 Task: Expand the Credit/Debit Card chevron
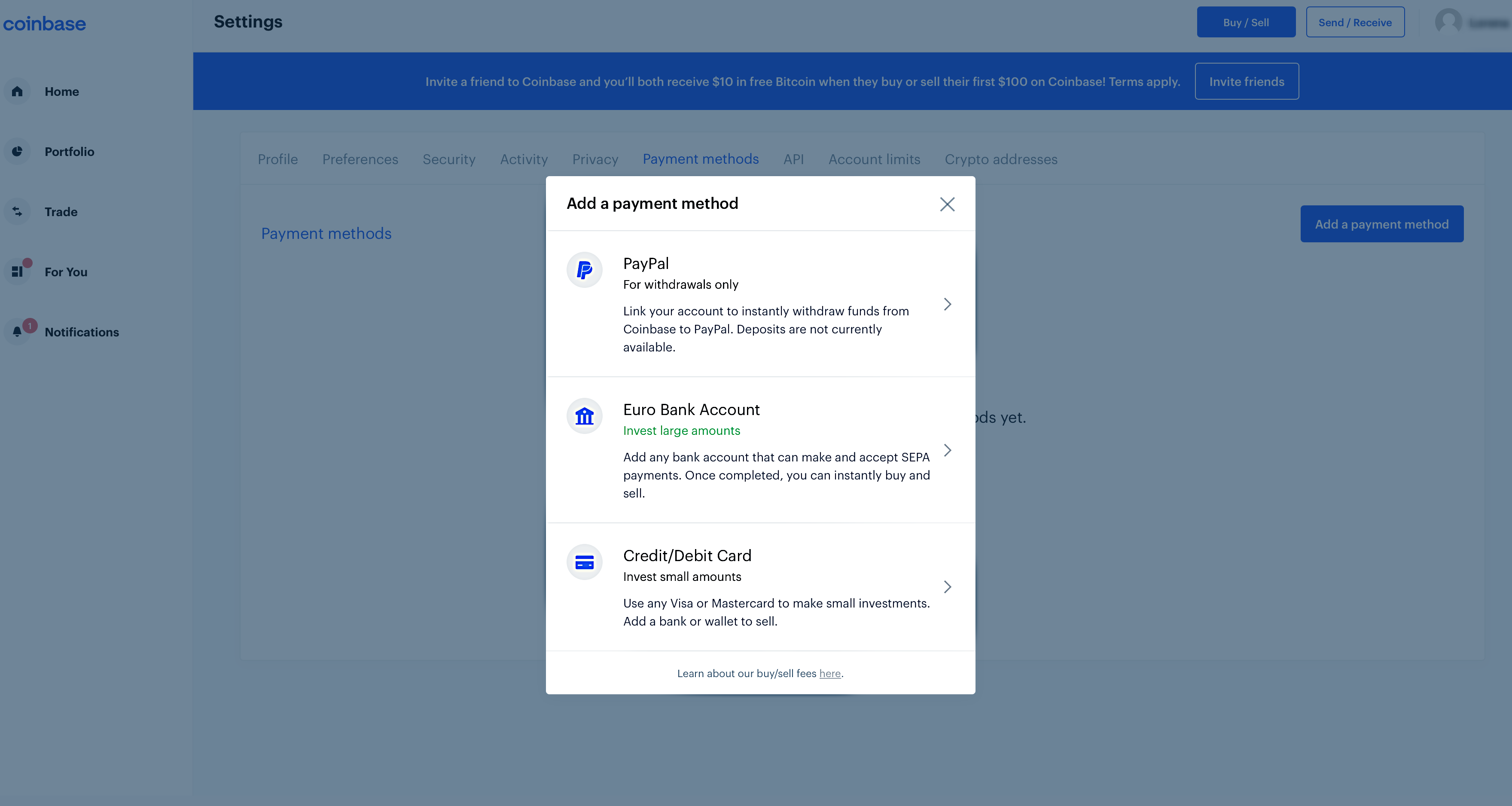point(947,587)
